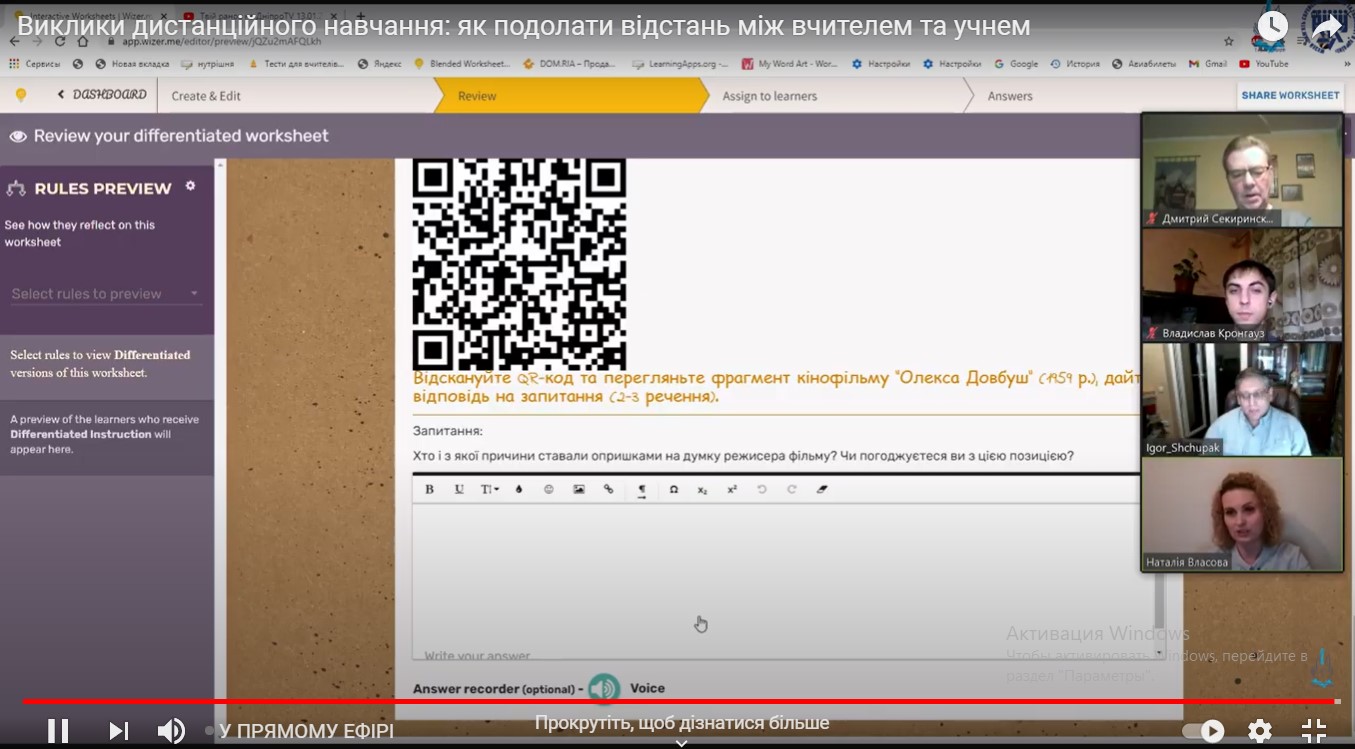1355x749 pixels.
Task: Insert an emoticon into the answer
Action: point(549,489)
